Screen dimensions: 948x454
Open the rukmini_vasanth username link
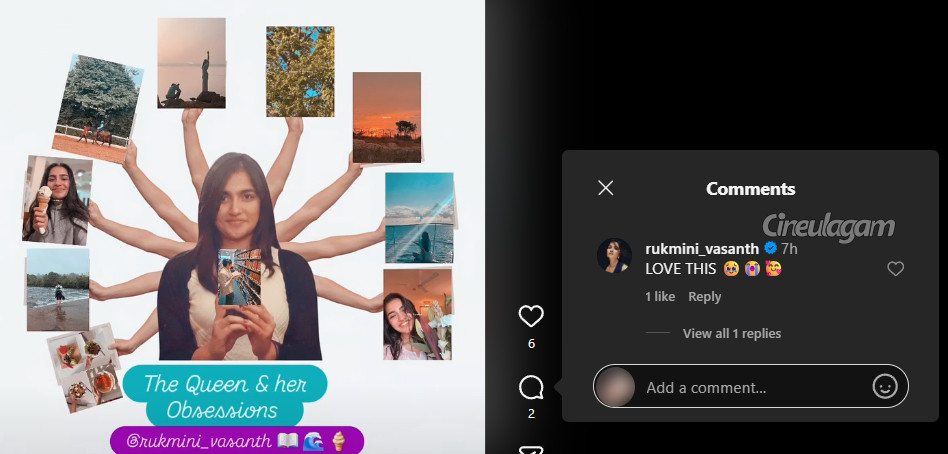(703, 248)
